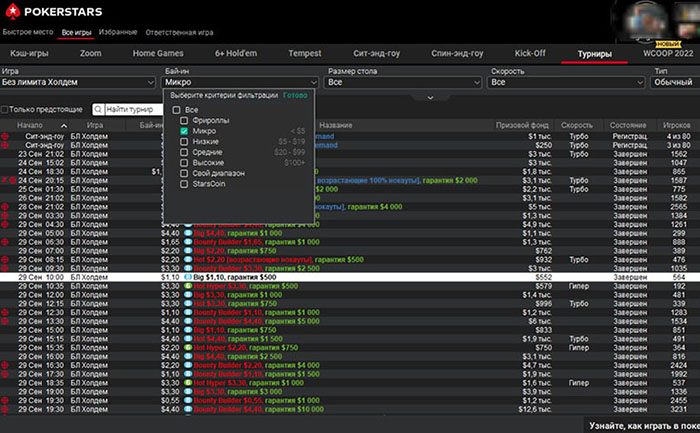Click the blue icon beside Bounty Builder $0,55
The image size is (700, 433).
(188, 400)
